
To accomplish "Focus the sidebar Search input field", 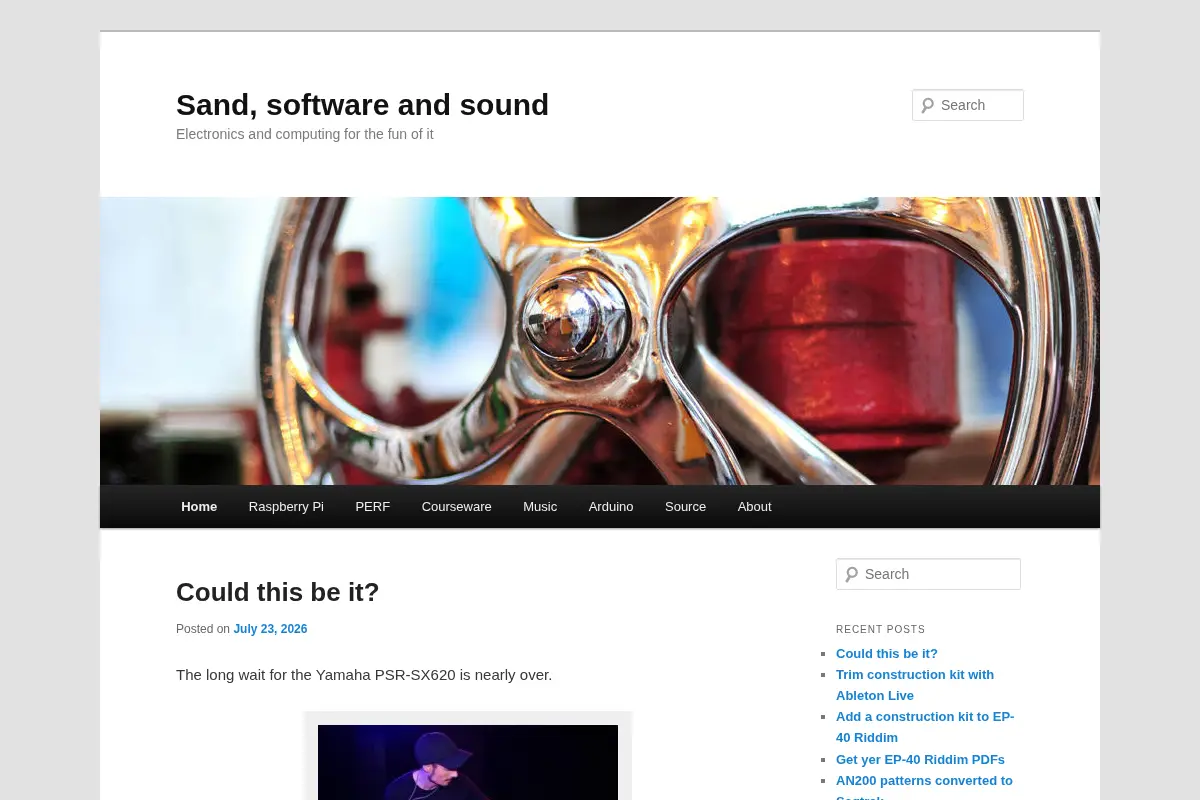I will click(928, 574).
